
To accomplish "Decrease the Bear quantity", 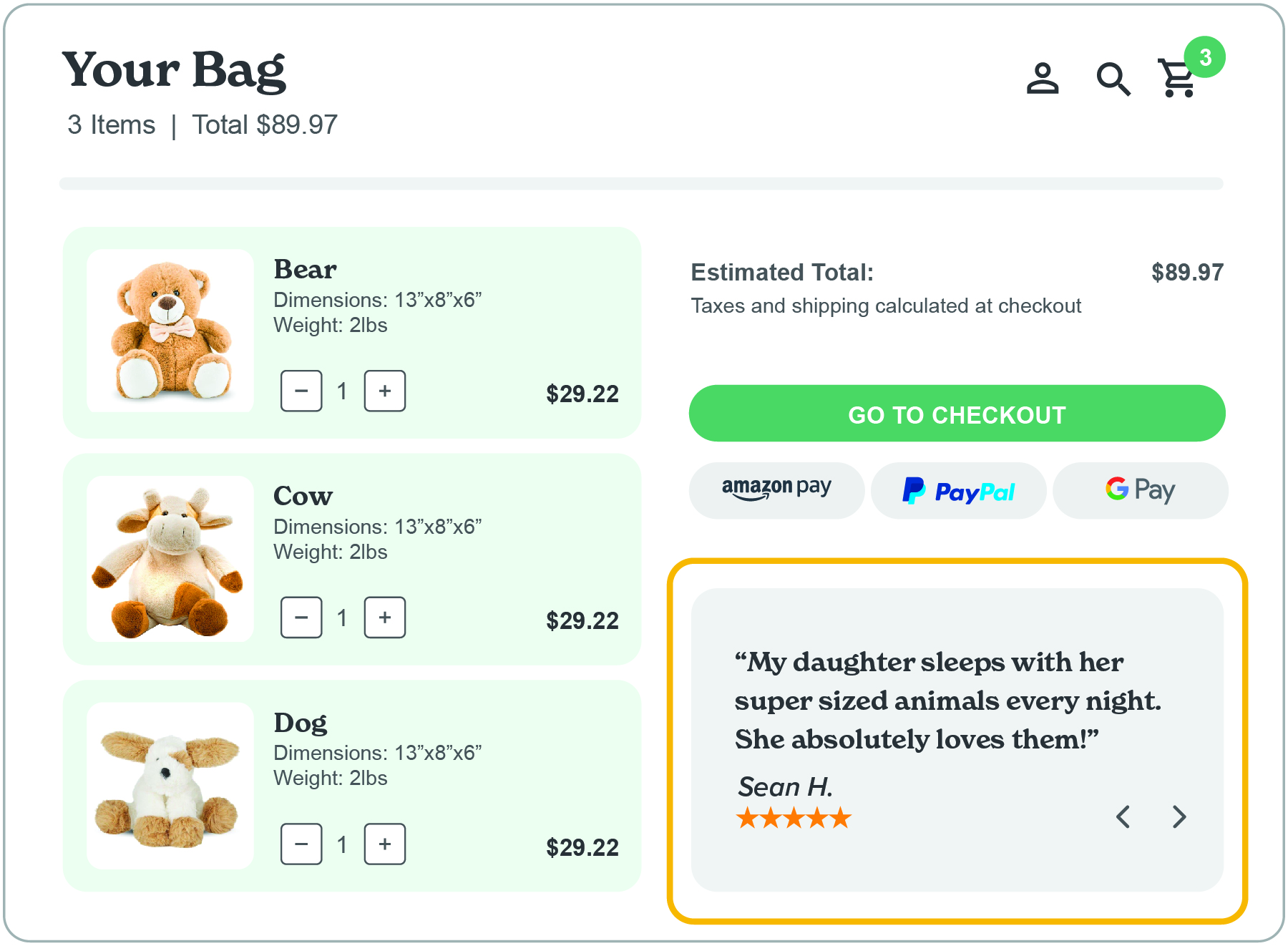I will 301,391.
